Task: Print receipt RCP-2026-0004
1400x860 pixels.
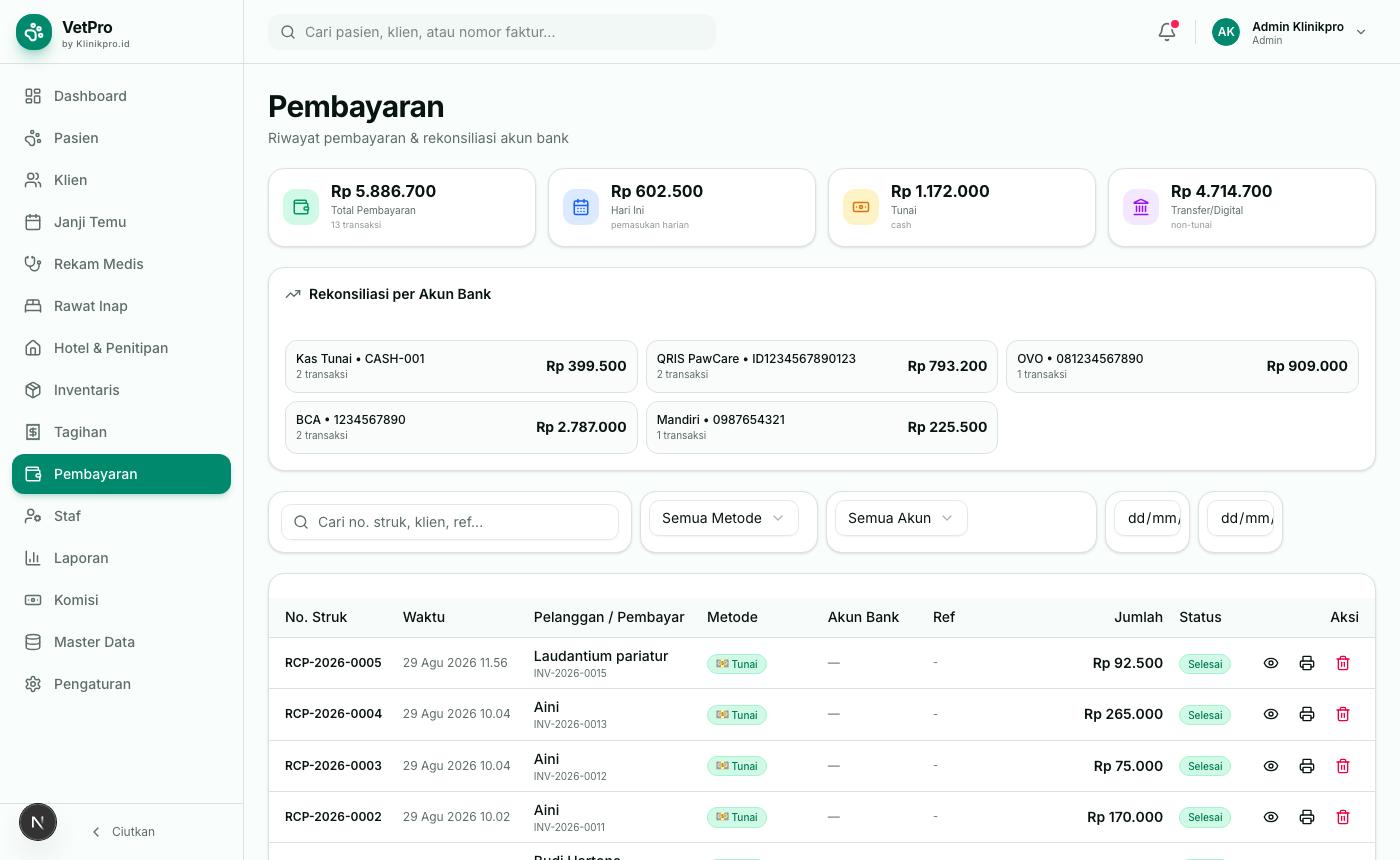Action: pos(1307,714)
